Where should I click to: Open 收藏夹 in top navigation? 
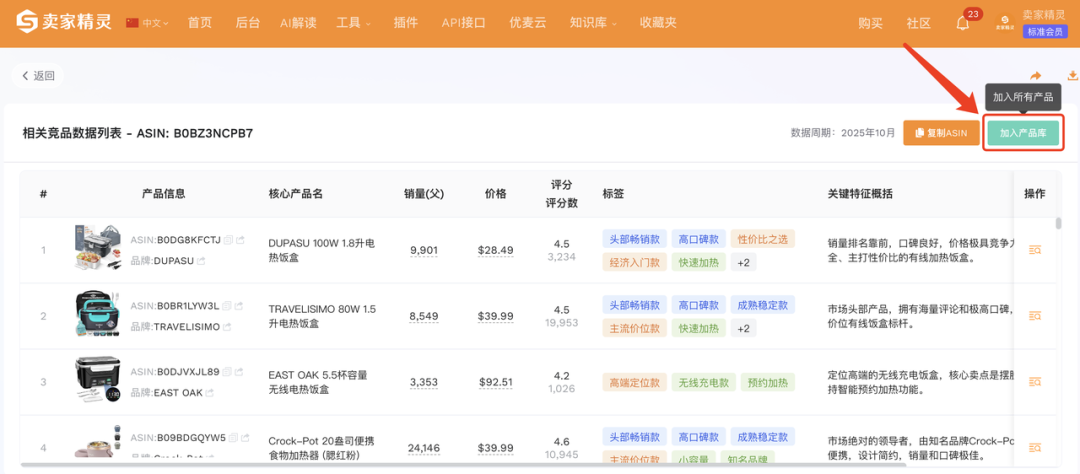[658, 23]
